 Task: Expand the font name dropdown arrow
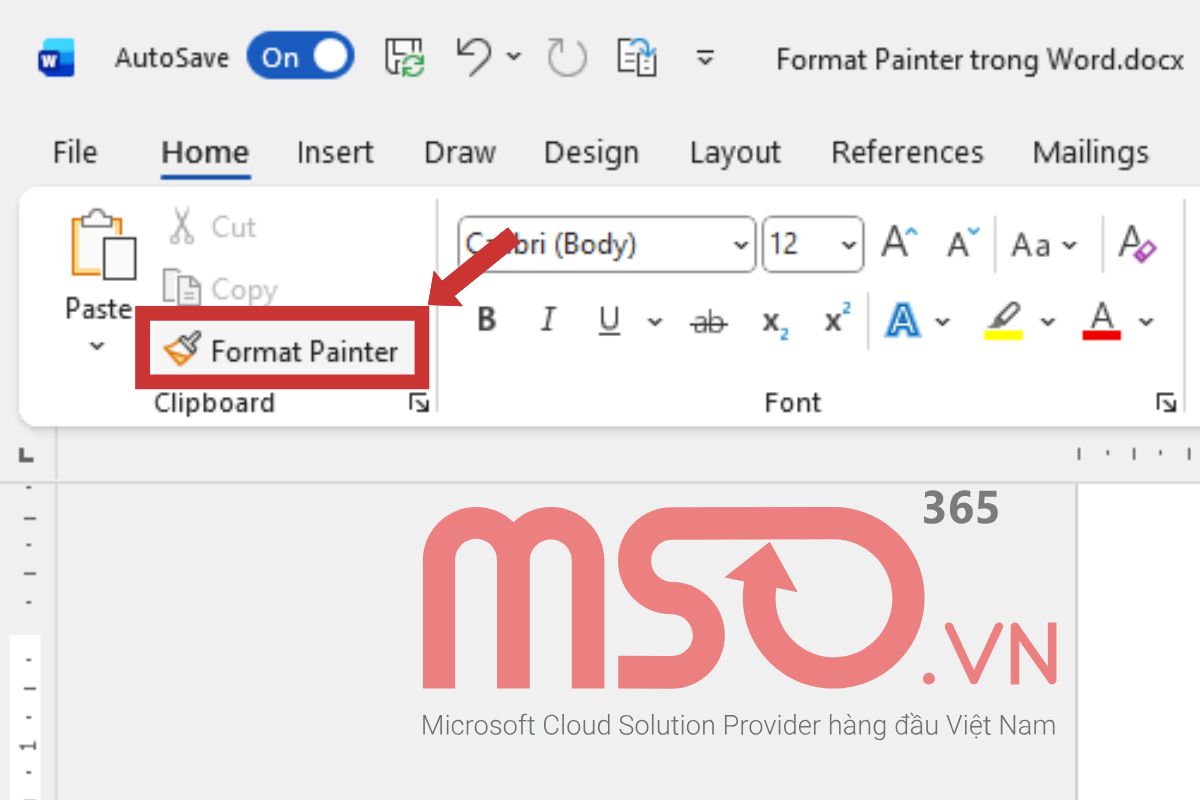[x=741, y=245]
